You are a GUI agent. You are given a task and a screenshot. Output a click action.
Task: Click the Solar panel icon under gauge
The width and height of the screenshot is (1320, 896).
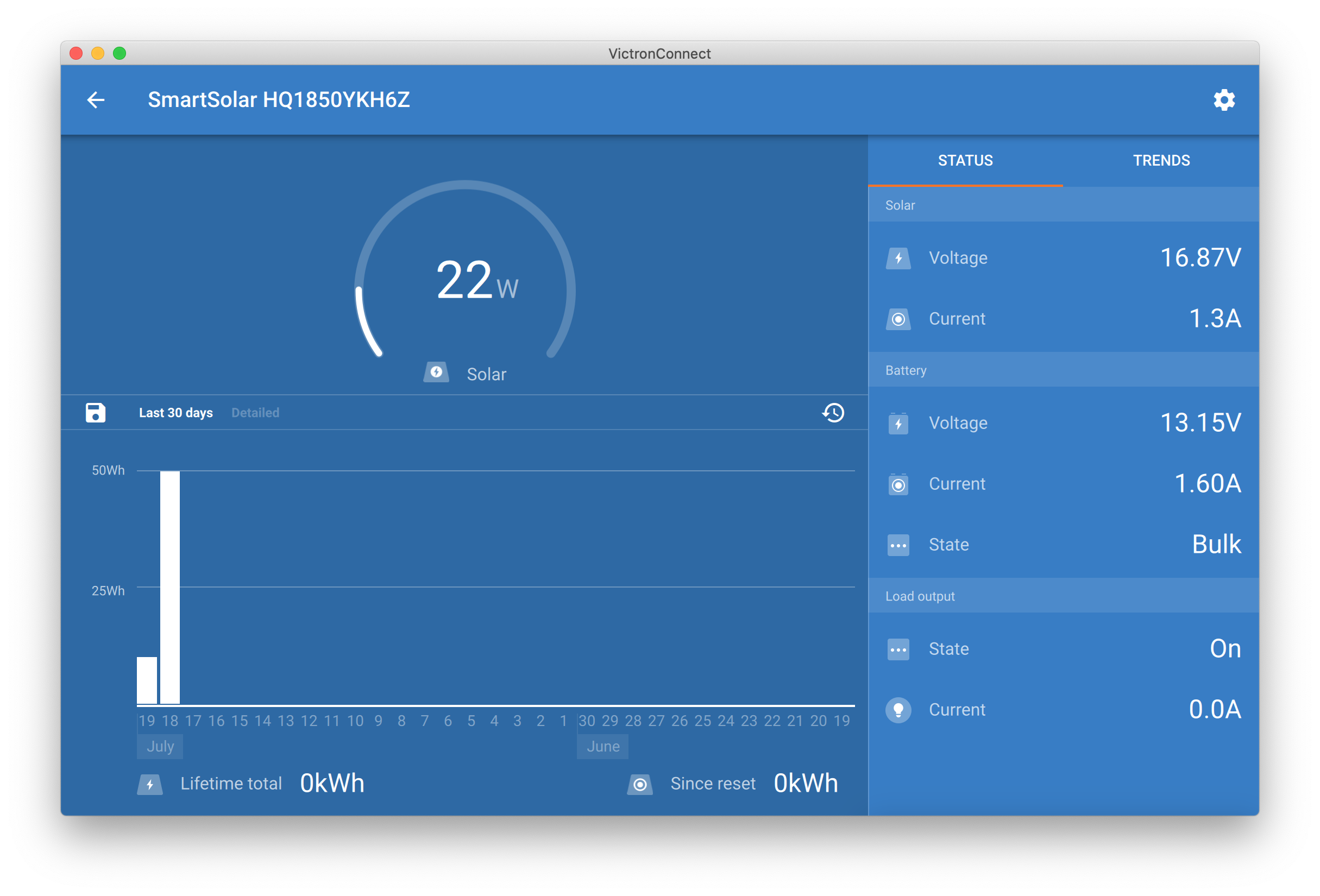tap(436, 373)
